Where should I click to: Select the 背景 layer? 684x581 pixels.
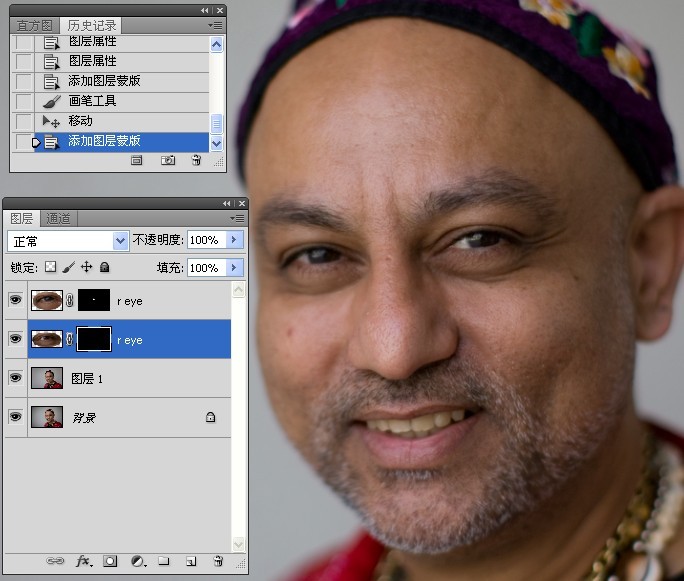coord(129,417)
